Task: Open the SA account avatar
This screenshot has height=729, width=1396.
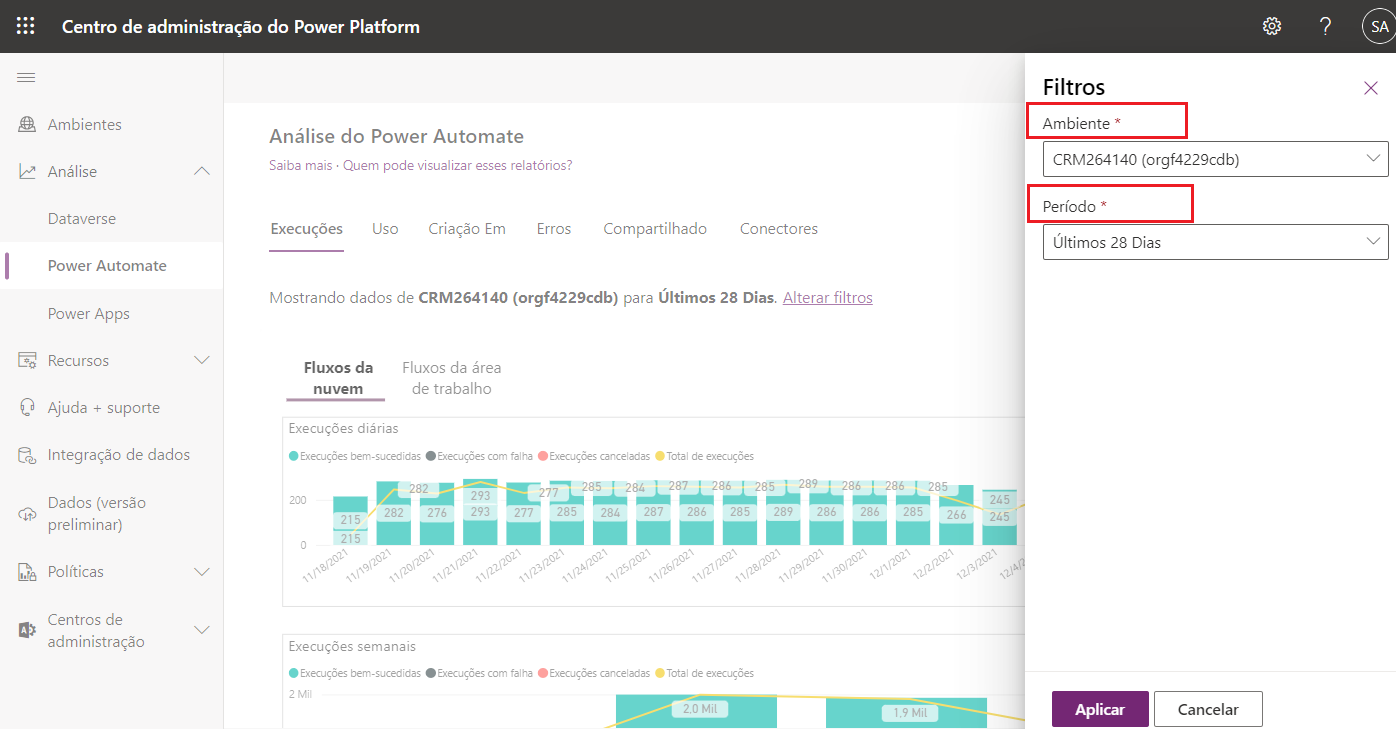Action: pos(1379,27)
